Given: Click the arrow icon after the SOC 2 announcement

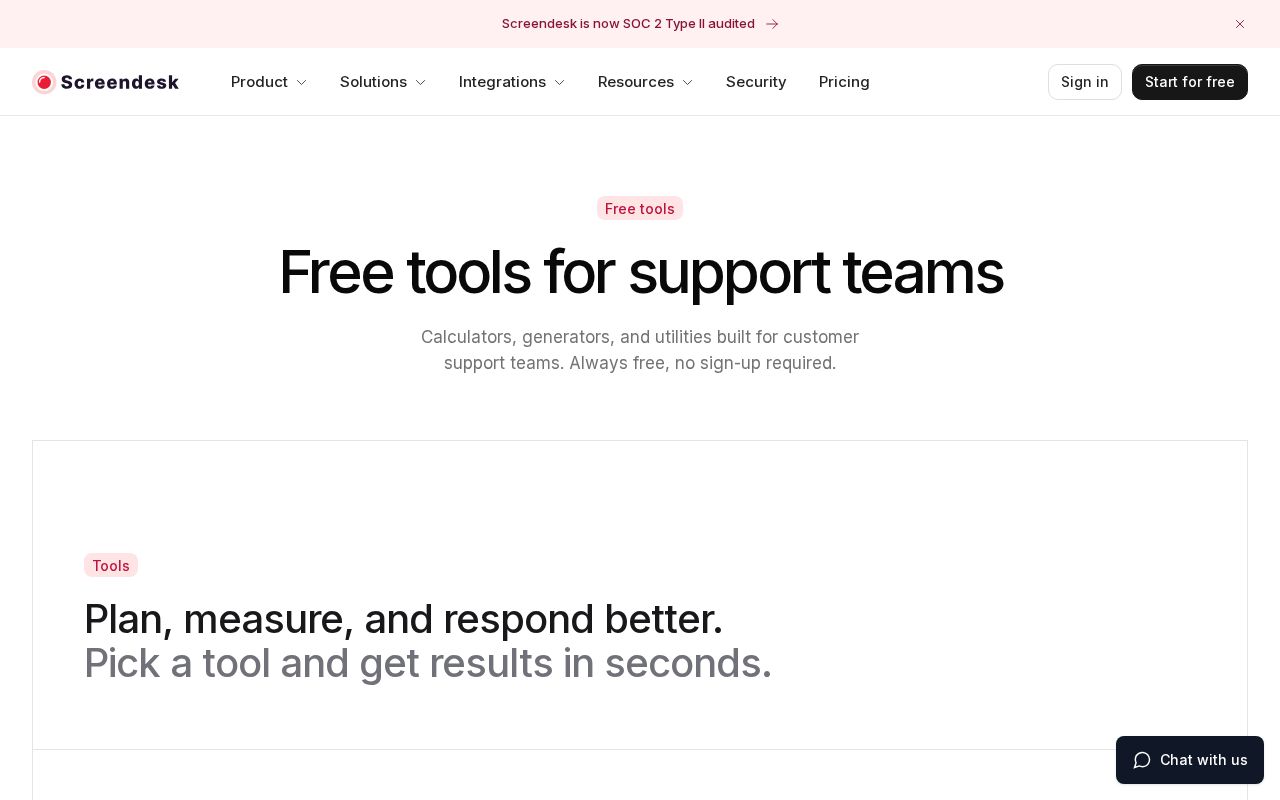Looking at the screenshot, I should coord(772,24).
